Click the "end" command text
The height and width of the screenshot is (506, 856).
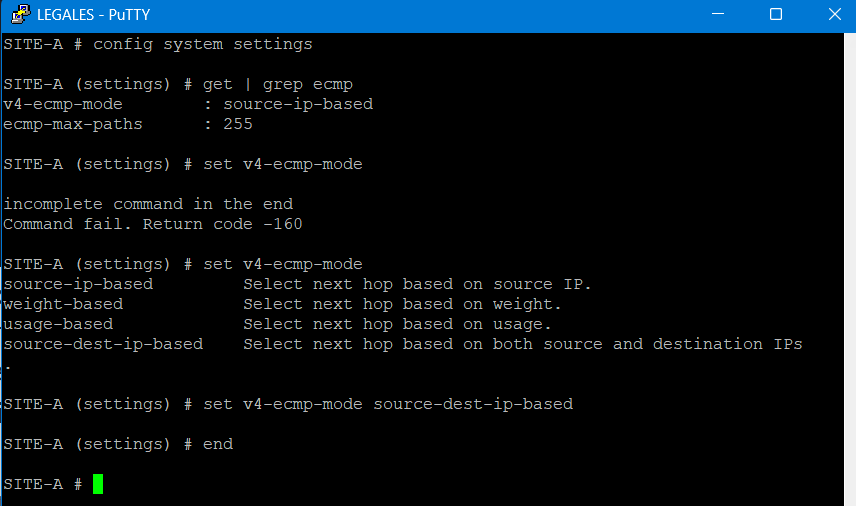point(218,444)
